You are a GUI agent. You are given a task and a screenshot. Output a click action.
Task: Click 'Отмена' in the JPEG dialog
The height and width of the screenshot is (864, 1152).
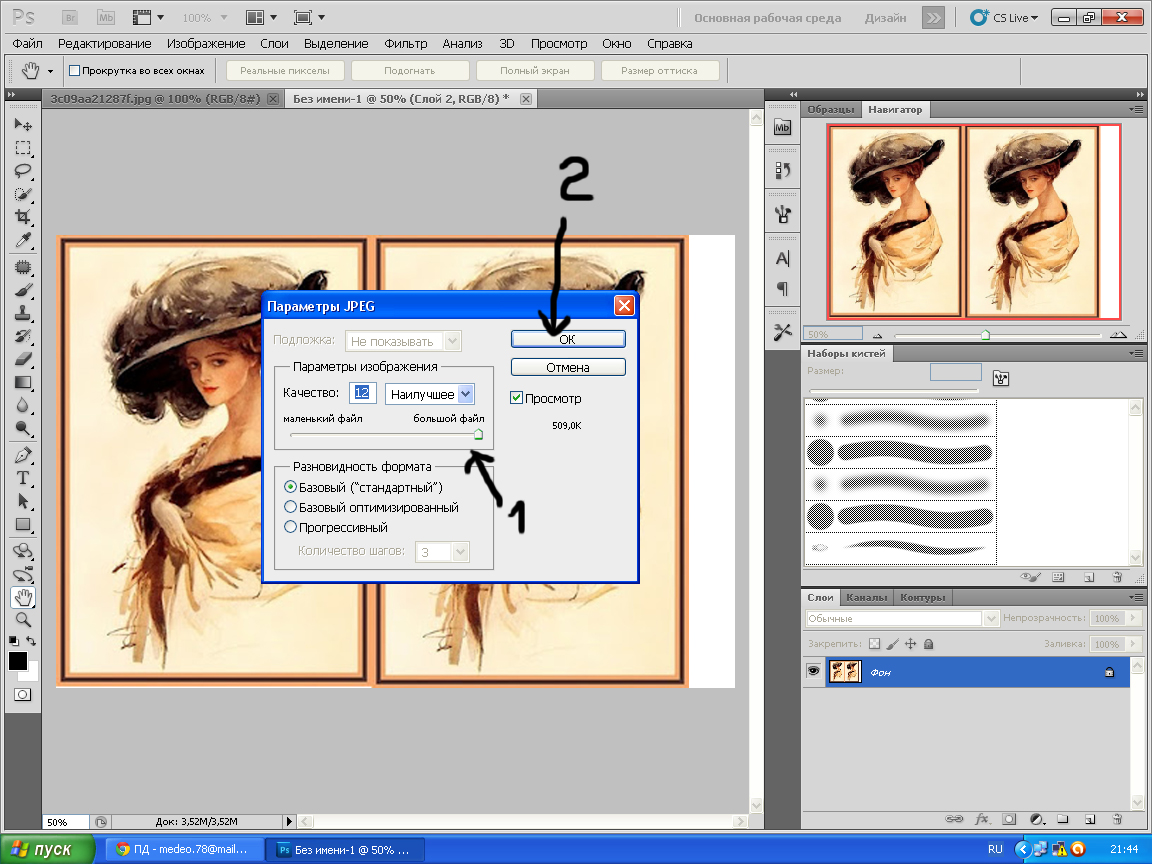[568, 367]
